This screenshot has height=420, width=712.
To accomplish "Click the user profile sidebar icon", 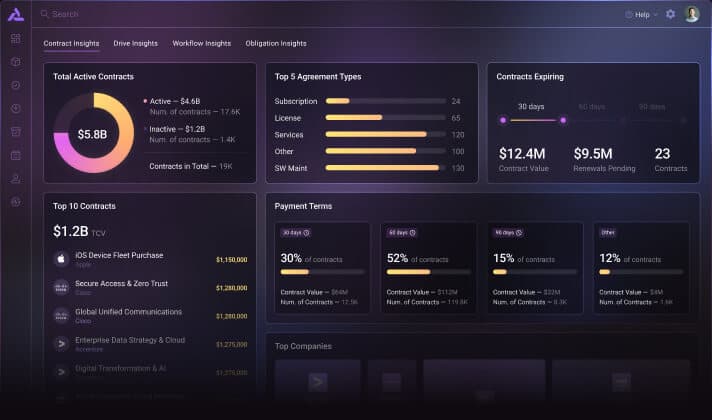I will [15, 178].
